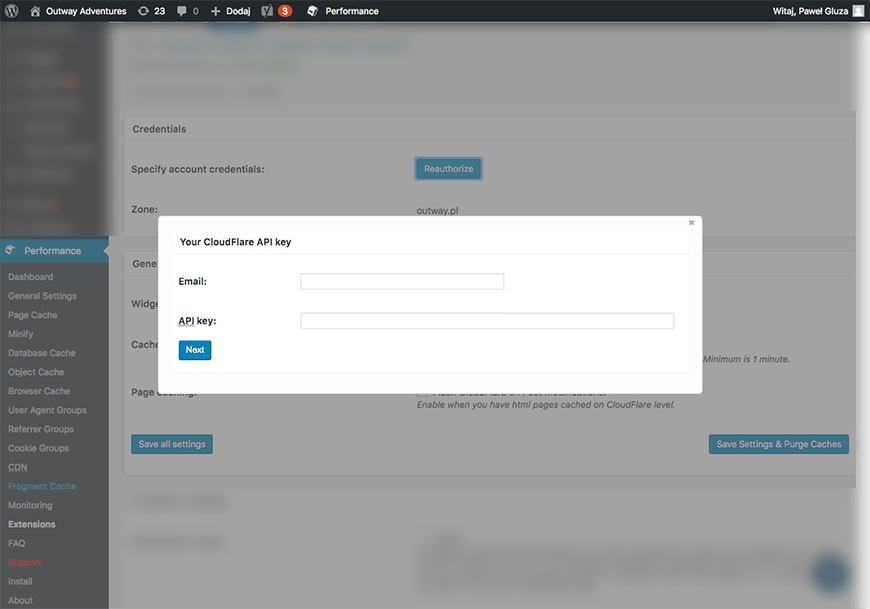The width and height of the screenshot is (870, 609).
Task: Click the plus icon beside Dodaj
Action: 216,11
